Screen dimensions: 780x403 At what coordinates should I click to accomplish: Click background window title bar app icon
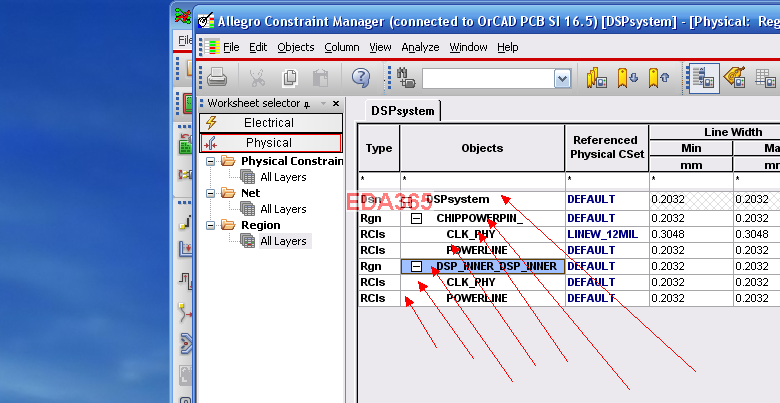183,15
